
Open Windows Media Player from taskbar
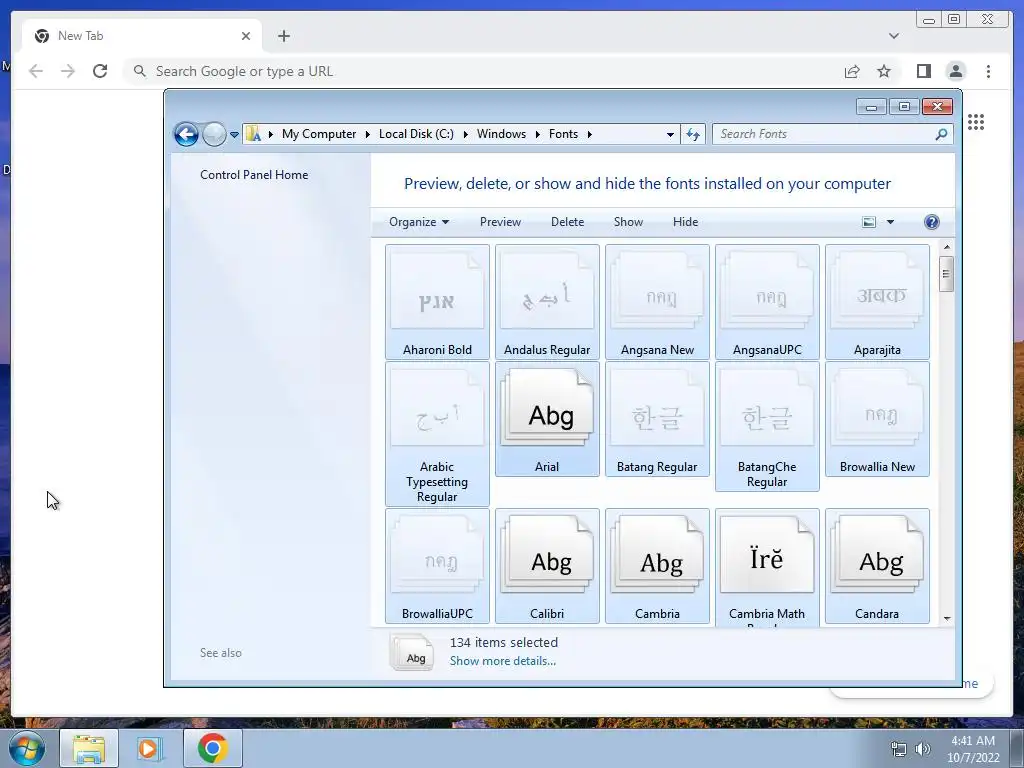point(150,748)
